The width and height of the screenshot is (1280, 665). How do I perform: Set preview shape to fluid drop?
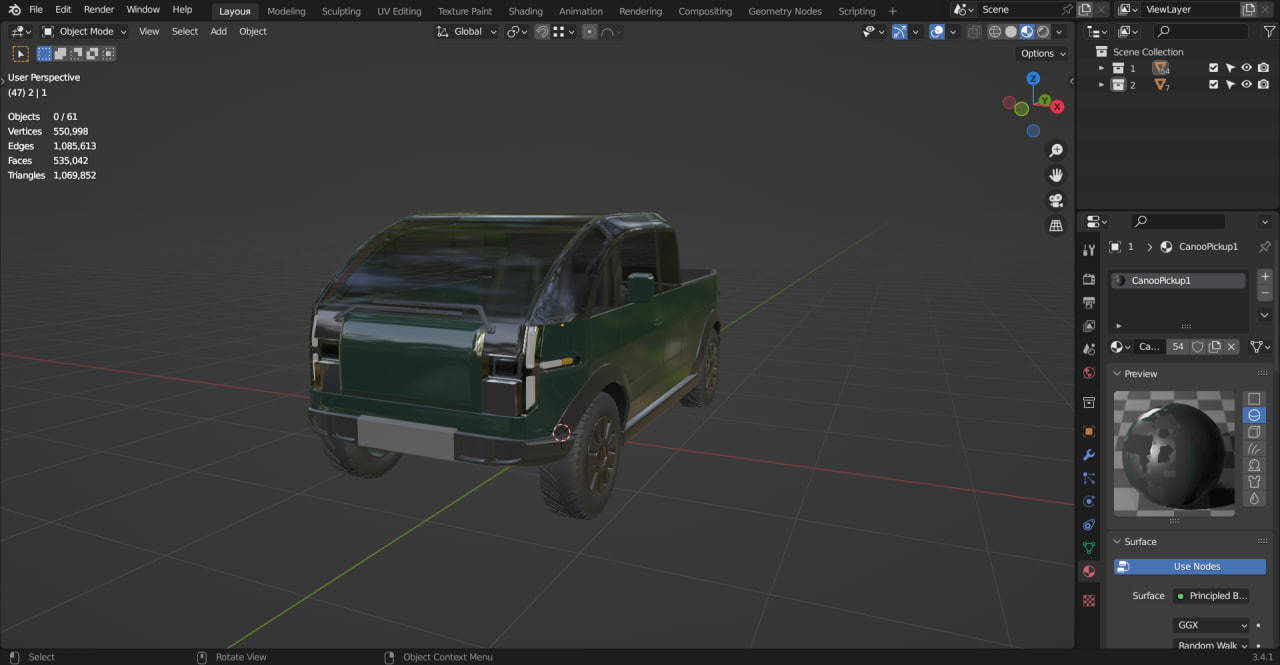(x=1255, y=498)
